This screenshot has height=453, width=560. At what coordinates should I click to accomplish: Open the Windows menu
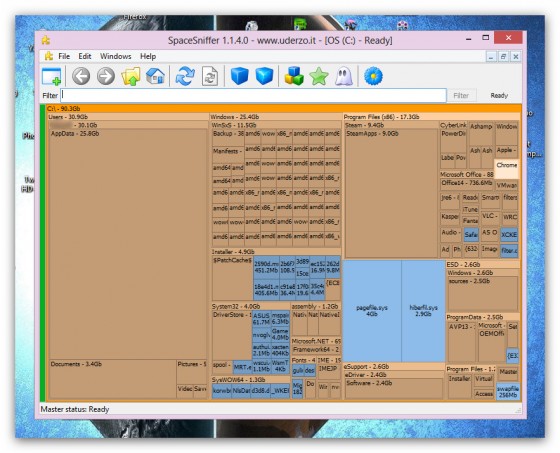pos(115,56)
